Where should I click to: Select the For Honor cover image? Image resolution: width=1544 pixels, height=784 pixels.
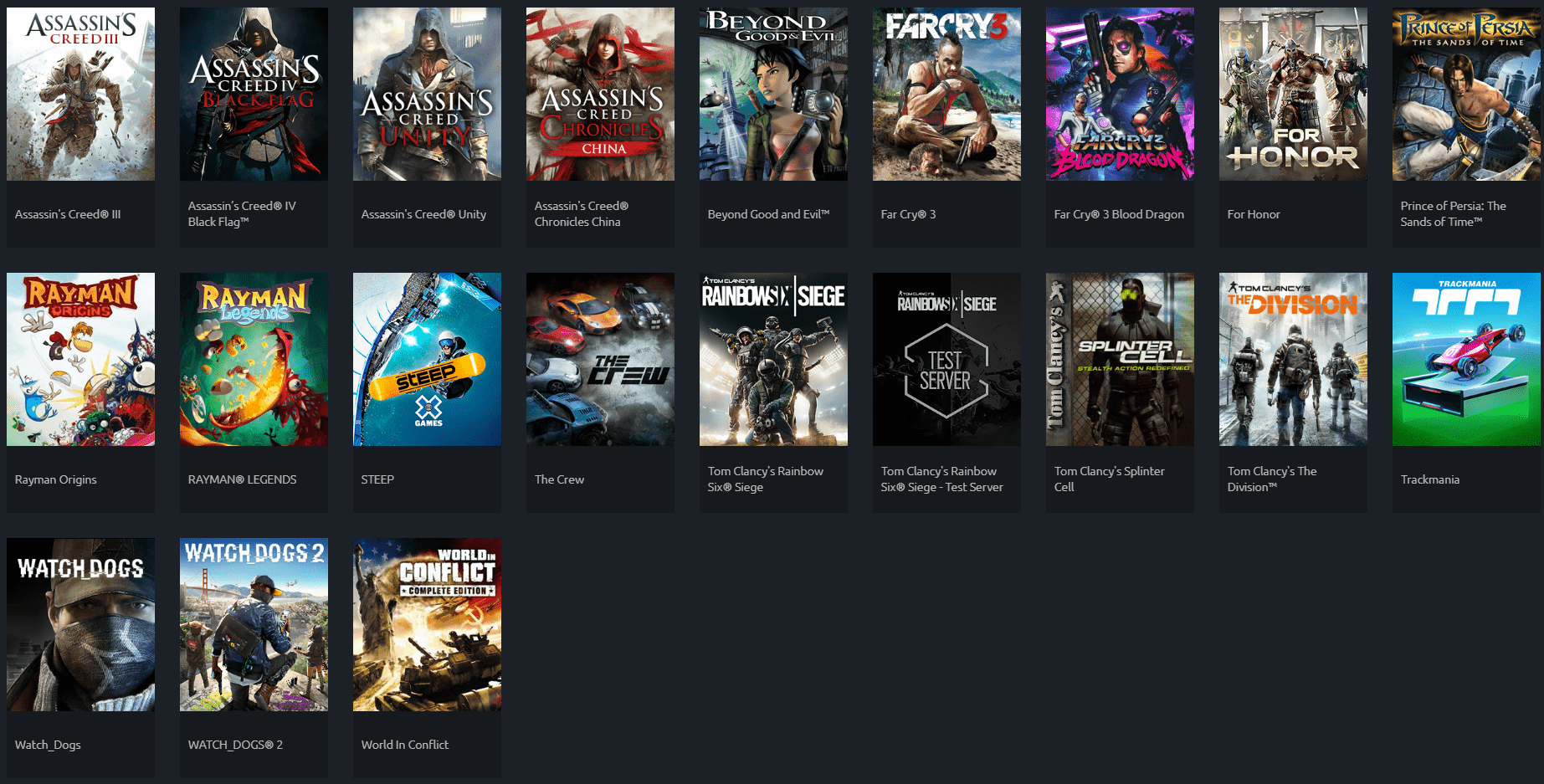(x=1293, y=94)
